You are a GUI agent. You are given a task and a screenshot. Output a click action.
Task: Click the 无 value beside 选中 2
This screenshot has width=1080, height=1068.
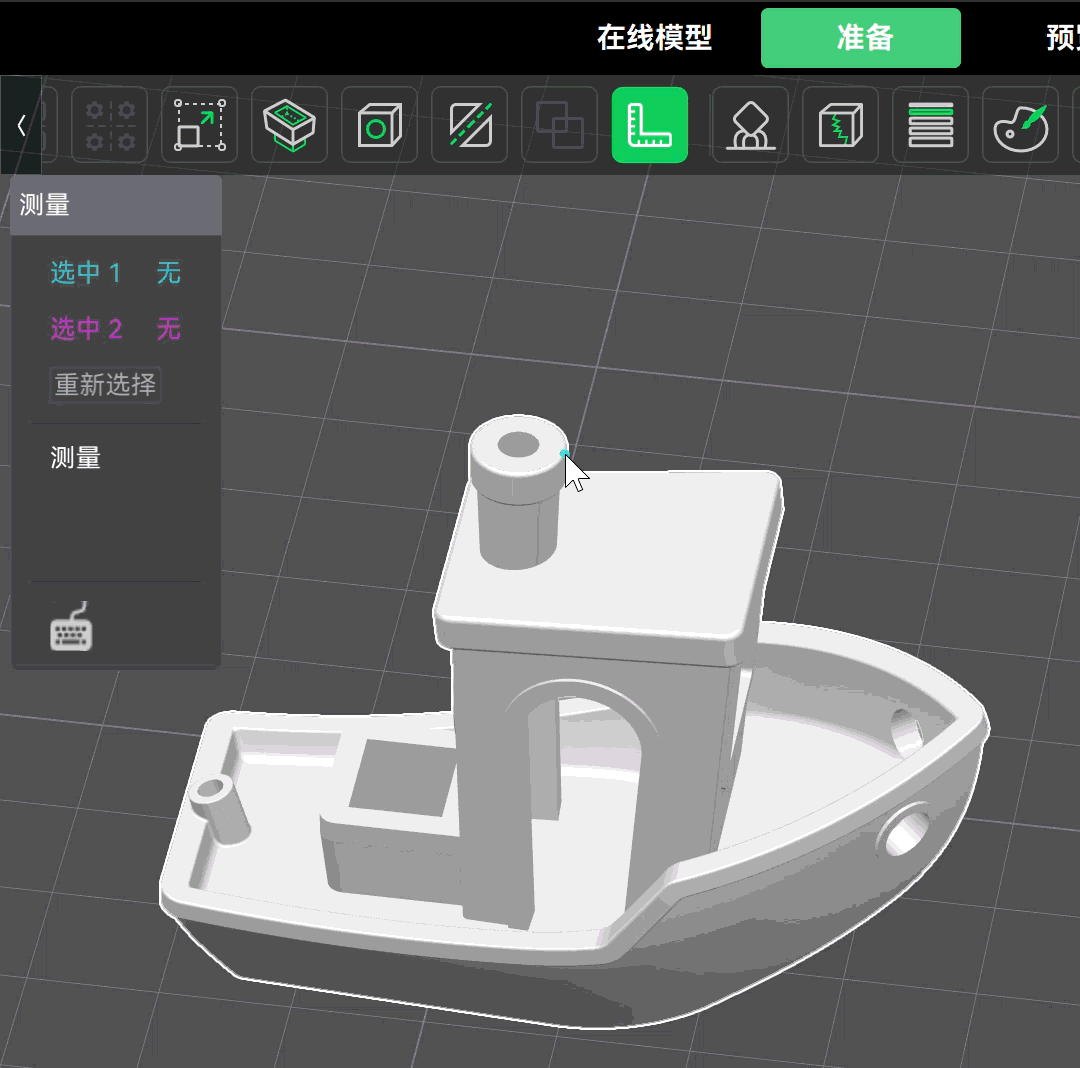(169, 328)
